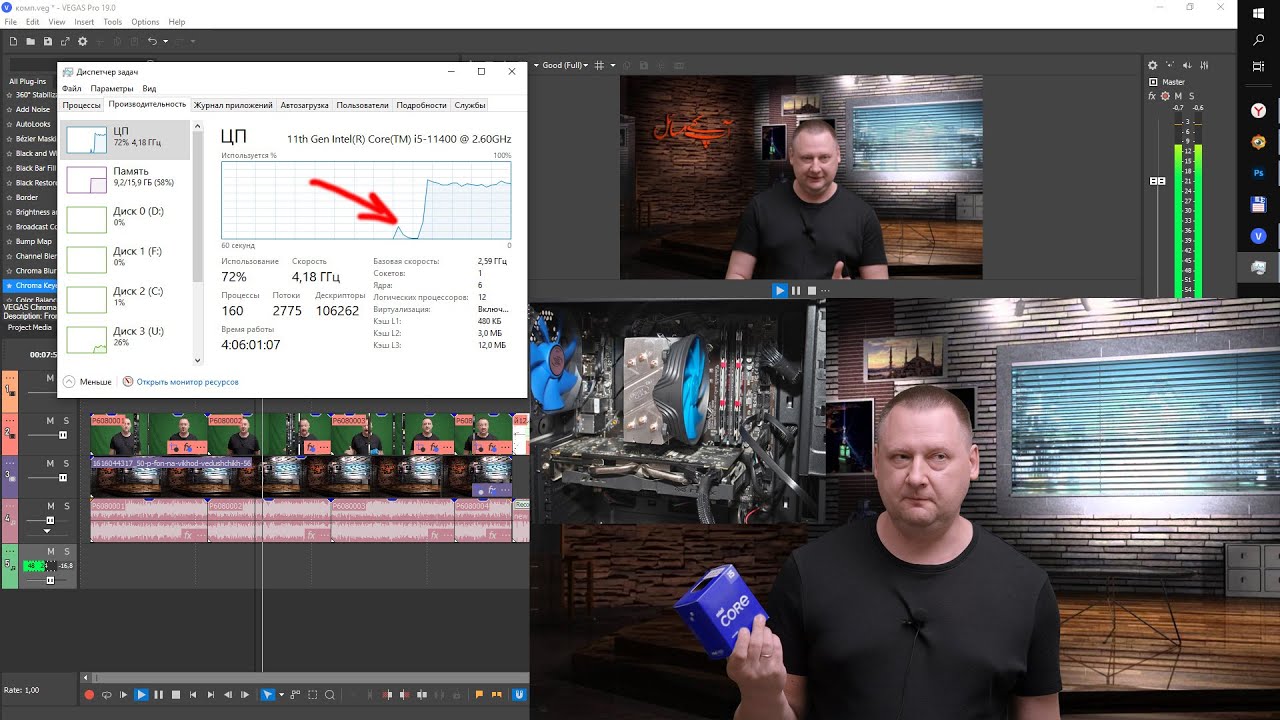Open the Tools menu in VEGAS Pro
Viewport: 1280px width, 720px height.
pyautogui.click(x=112, y=22)
